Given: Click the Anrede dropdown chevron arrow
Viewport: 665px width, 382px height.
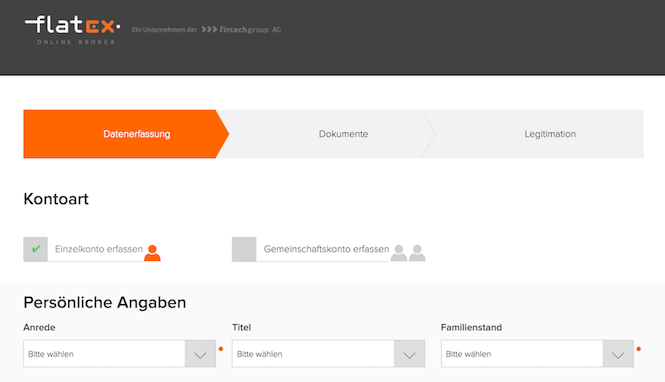Looking at the screenshot, I should pyautogui.click(x=200, y=354).
